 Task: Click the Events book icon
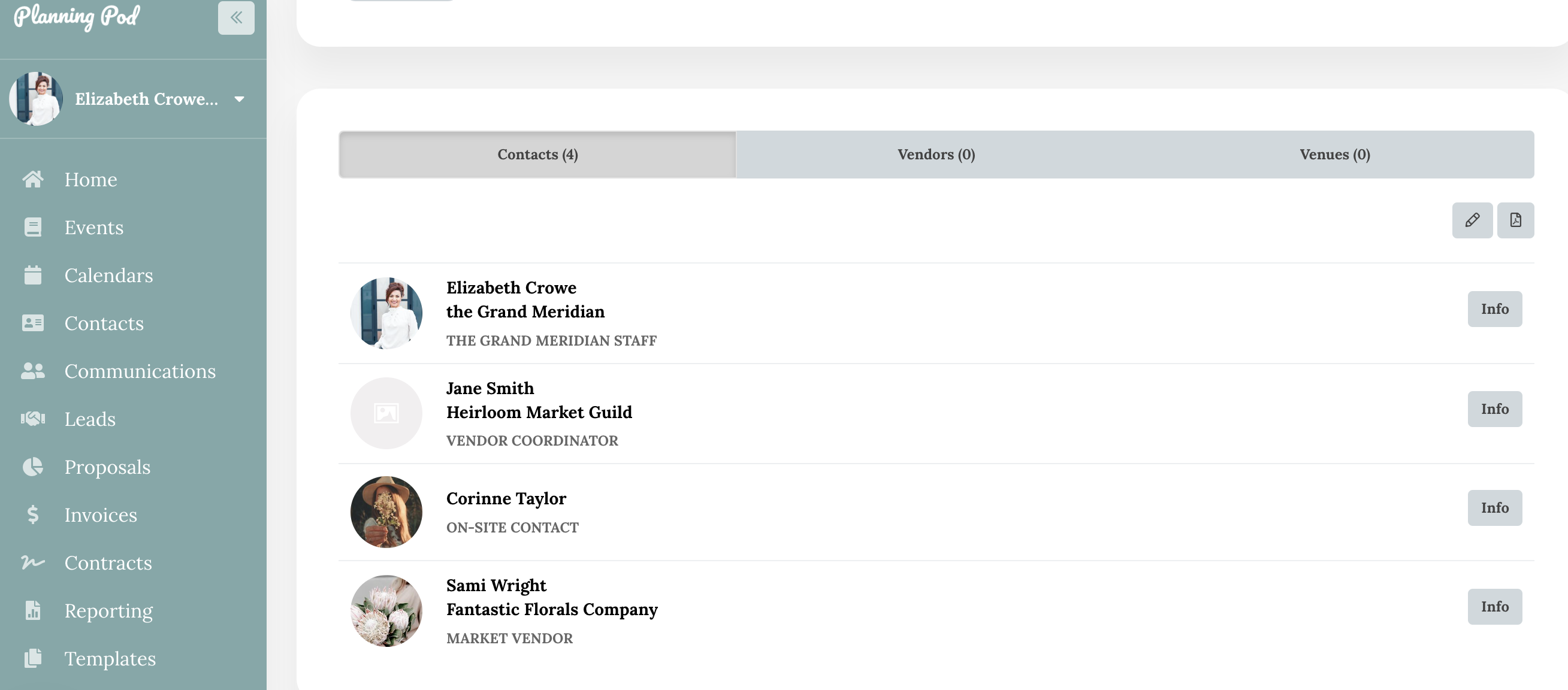(33, 227)
